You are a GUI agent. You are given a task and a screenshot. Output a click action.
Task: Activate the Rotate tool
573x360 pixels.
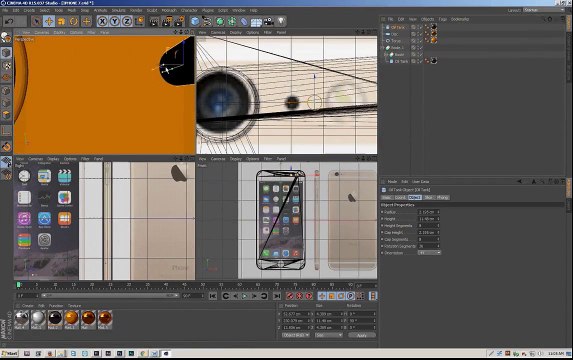click(73, 21)
